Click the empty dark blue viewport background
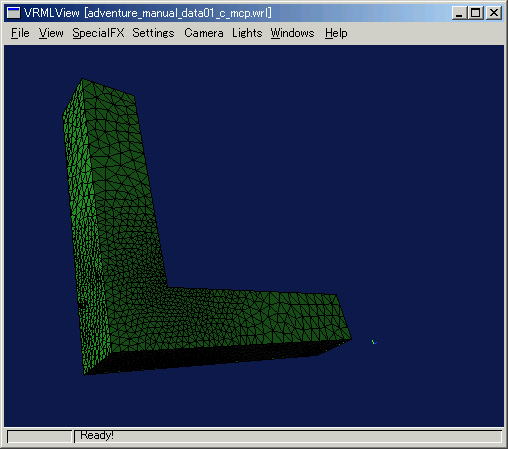 click(333, 167)
